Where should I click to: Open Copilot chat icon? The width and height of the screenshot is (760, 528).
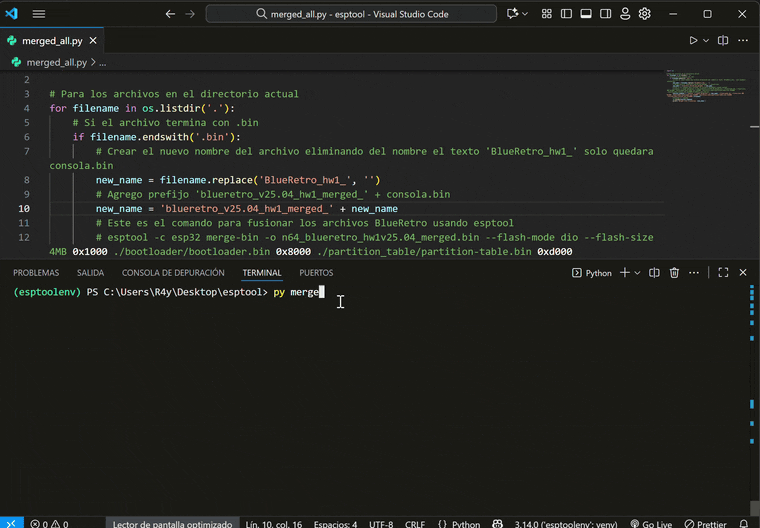pyautogui.click(x=514, y=14)
